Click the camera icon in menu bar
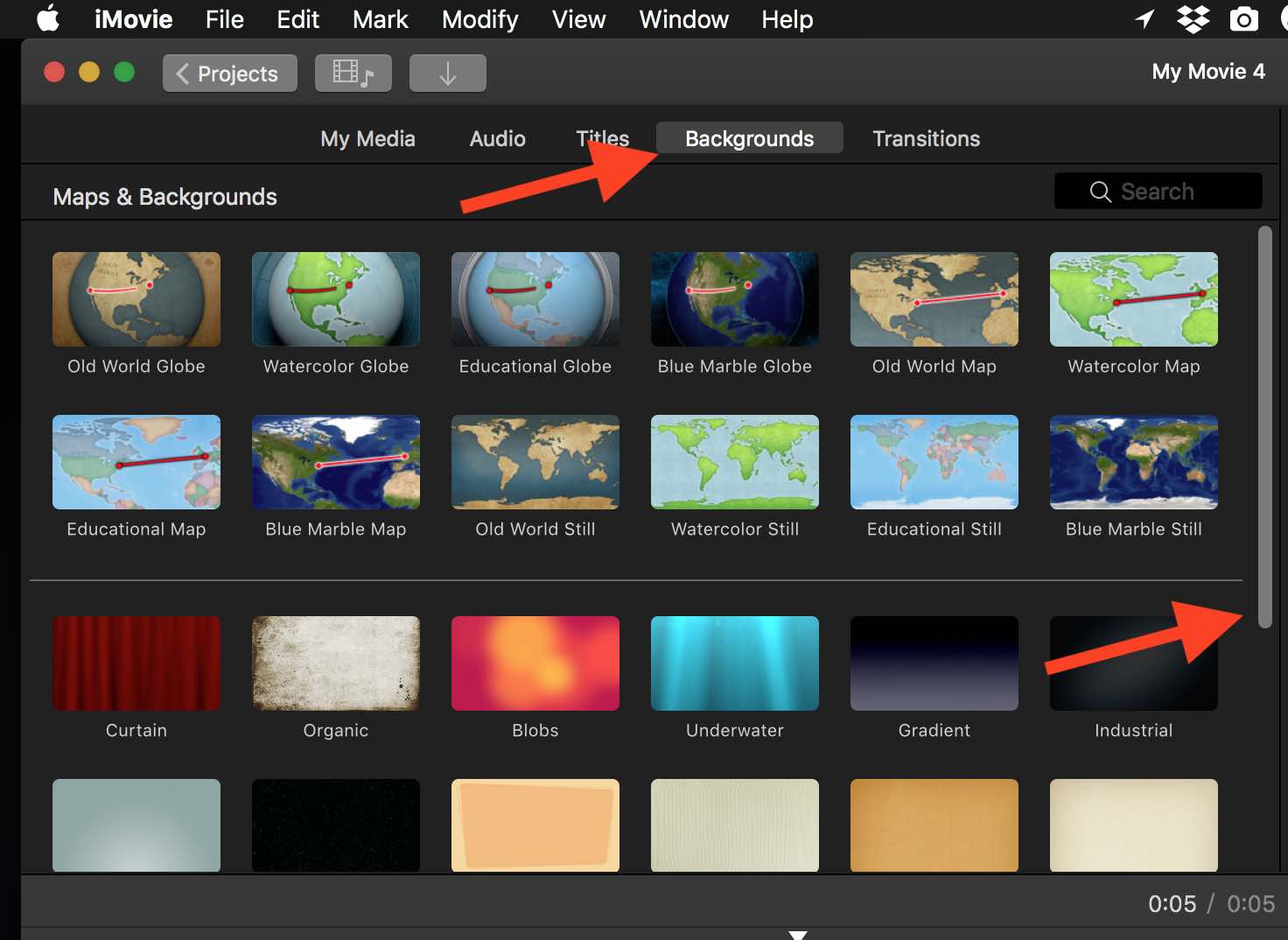This screenshot has width=1288, height=940. (1243, 18)
